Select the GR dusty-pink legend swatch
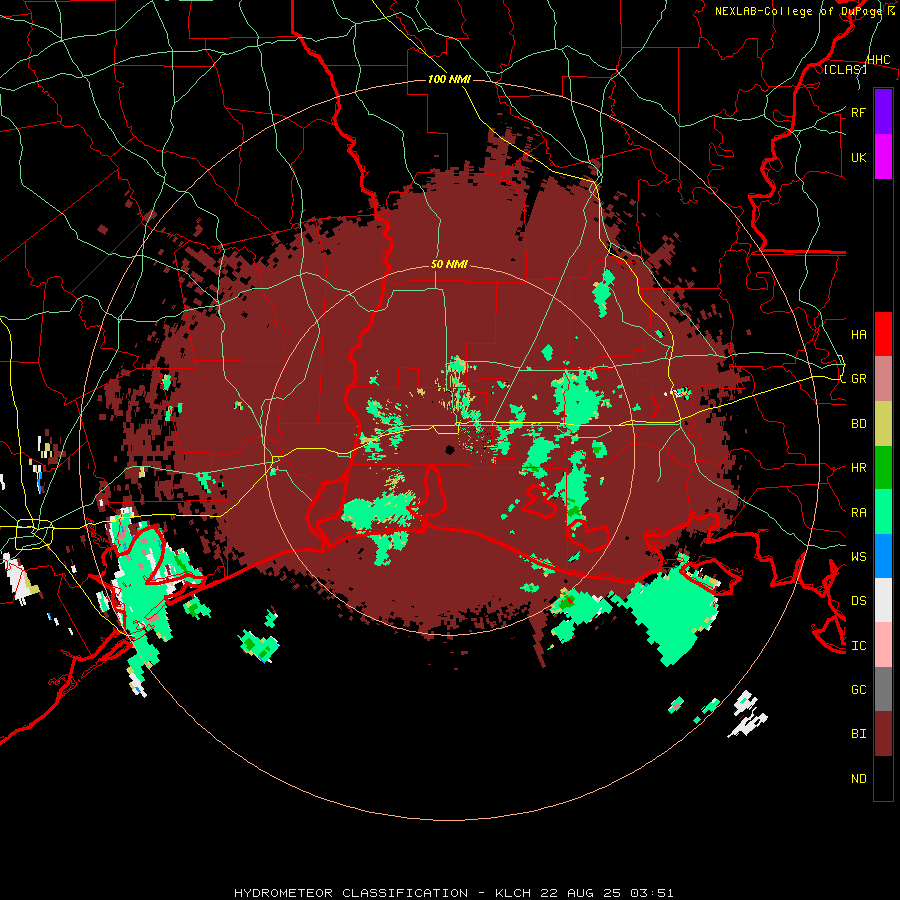This screenshot has width=900, height=900. [883, 379]
